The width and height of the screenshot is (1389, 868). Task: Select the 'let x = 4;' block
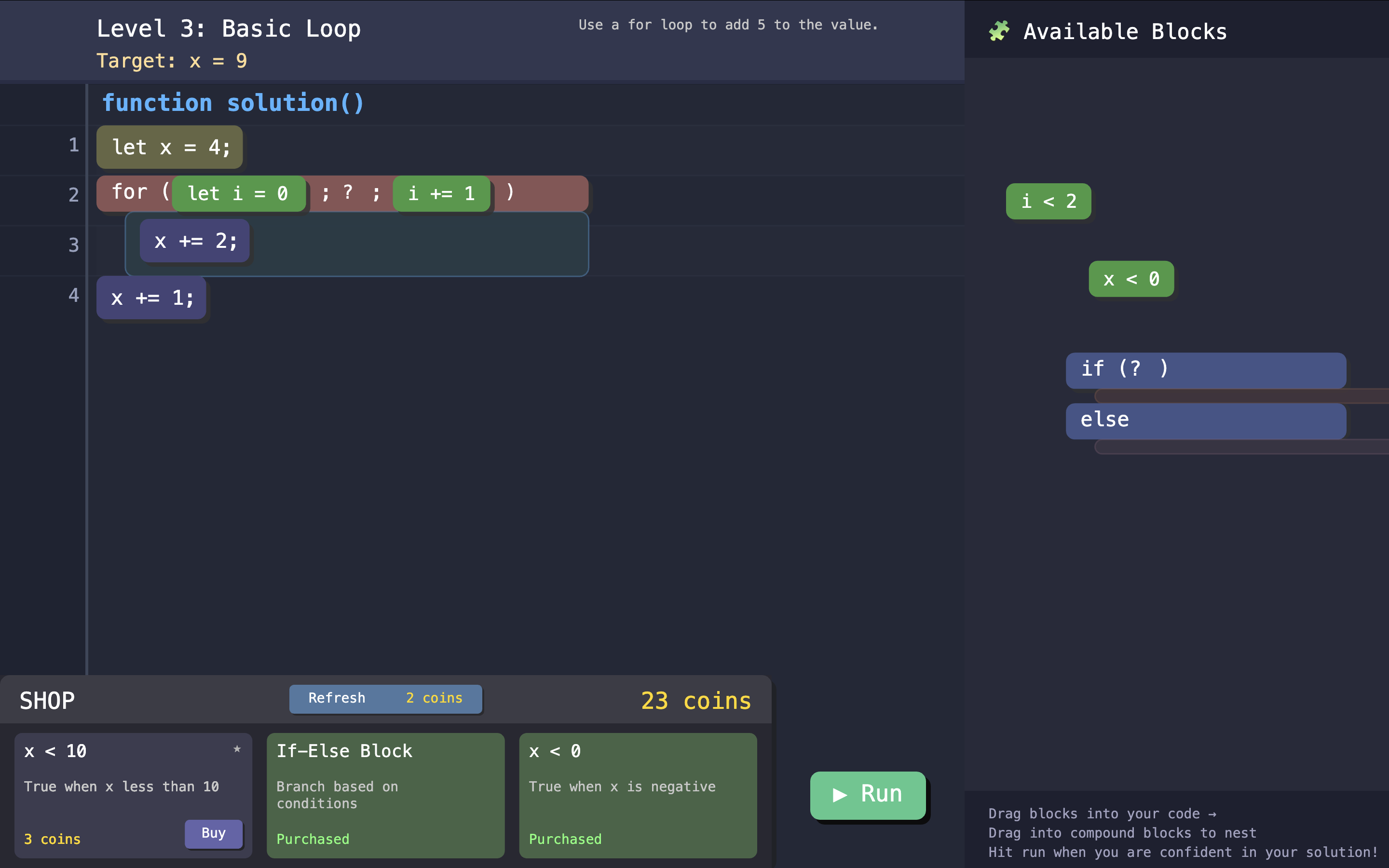tap(170, 148)
